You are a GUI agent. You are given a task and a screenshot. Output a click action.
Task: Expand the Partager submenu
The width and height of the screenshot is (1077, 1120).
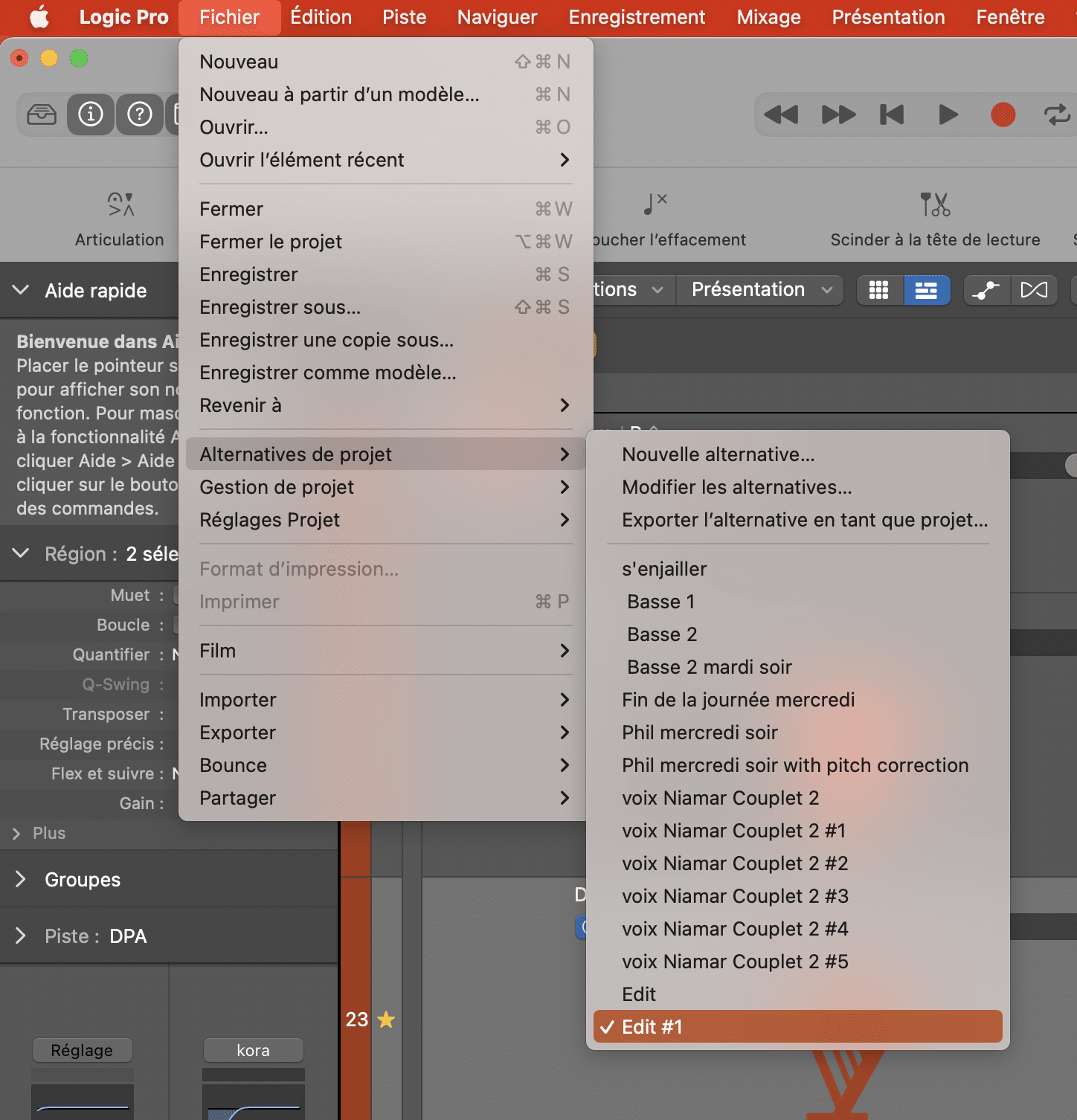point(385,798)
